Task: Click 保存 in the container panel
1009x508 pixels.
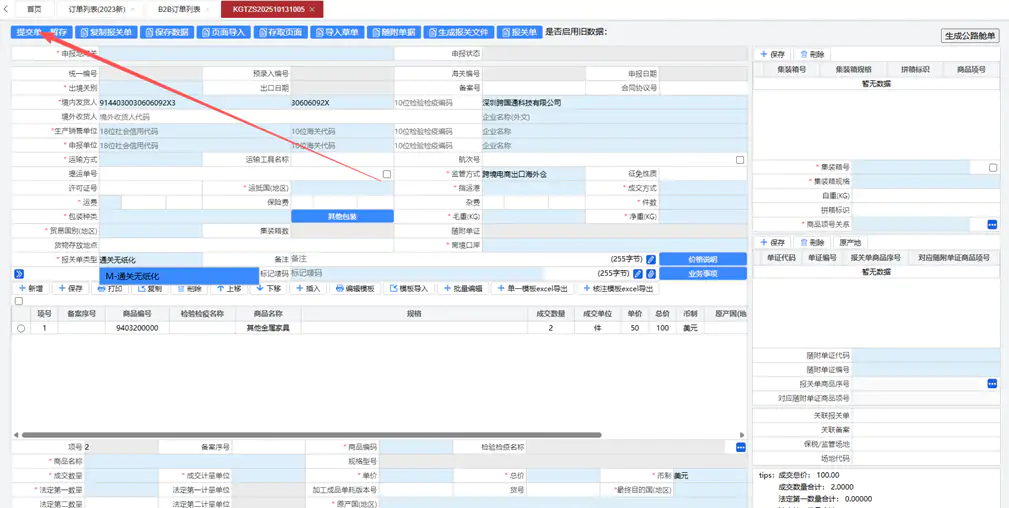Action: click(x=773, y=55)
